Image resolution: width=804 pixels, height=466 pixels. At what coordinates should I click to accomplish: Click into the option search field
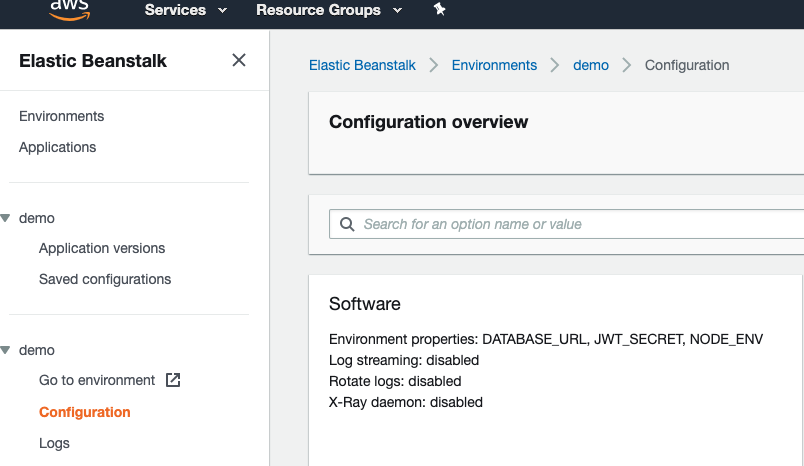(567, 224)
